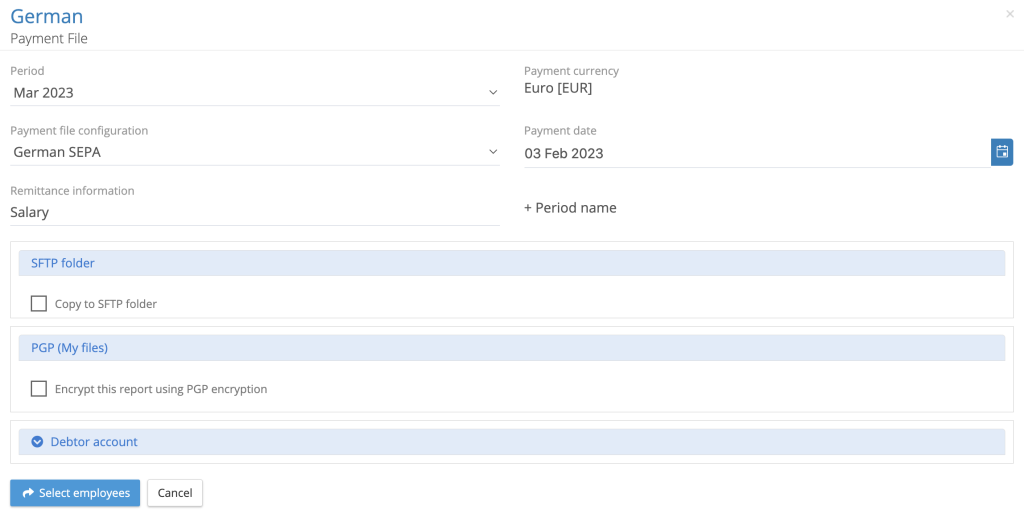
Task: Open the Period dropdown arrow
Action: [493, 93]
